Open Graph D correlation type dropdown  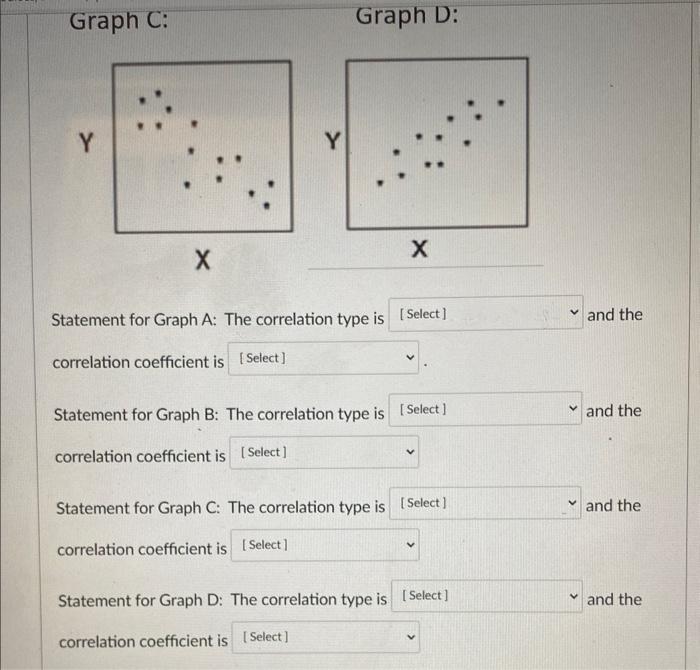[x=487, y=596]
